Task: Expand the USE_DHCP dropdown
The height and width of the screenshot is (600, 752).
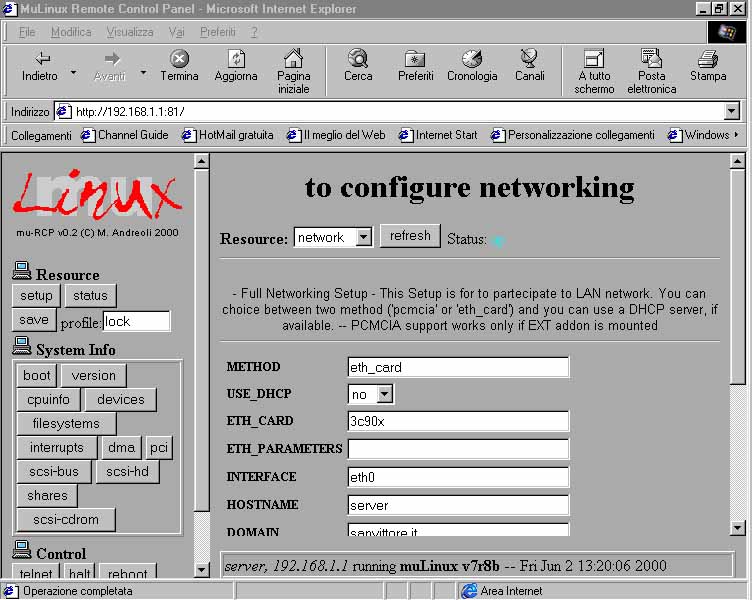Action: click(385, 395)
